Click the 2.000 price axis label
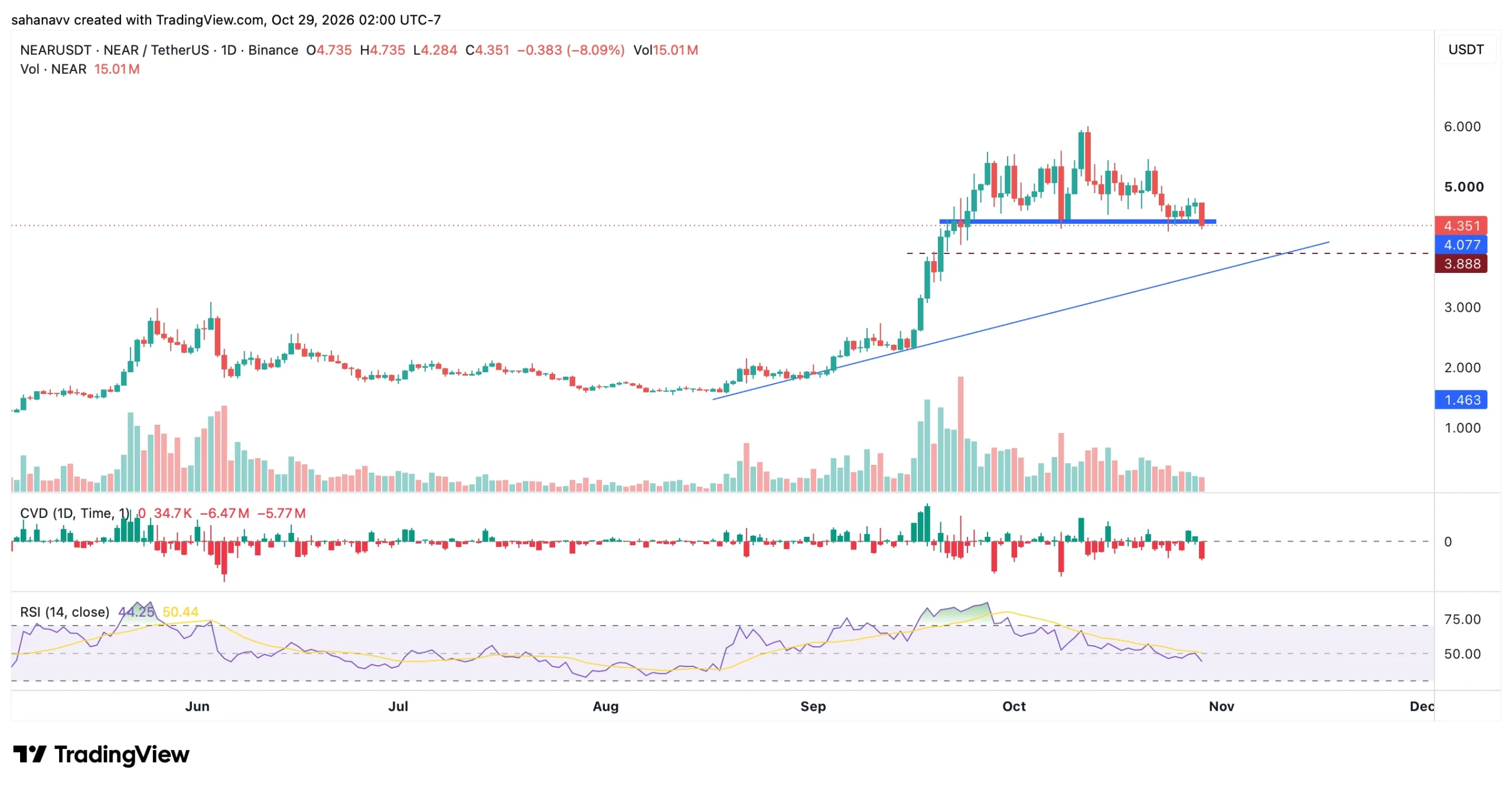Image resolution: width=1512 pixels, height=788 pixels. click(x=1462, y=367)
